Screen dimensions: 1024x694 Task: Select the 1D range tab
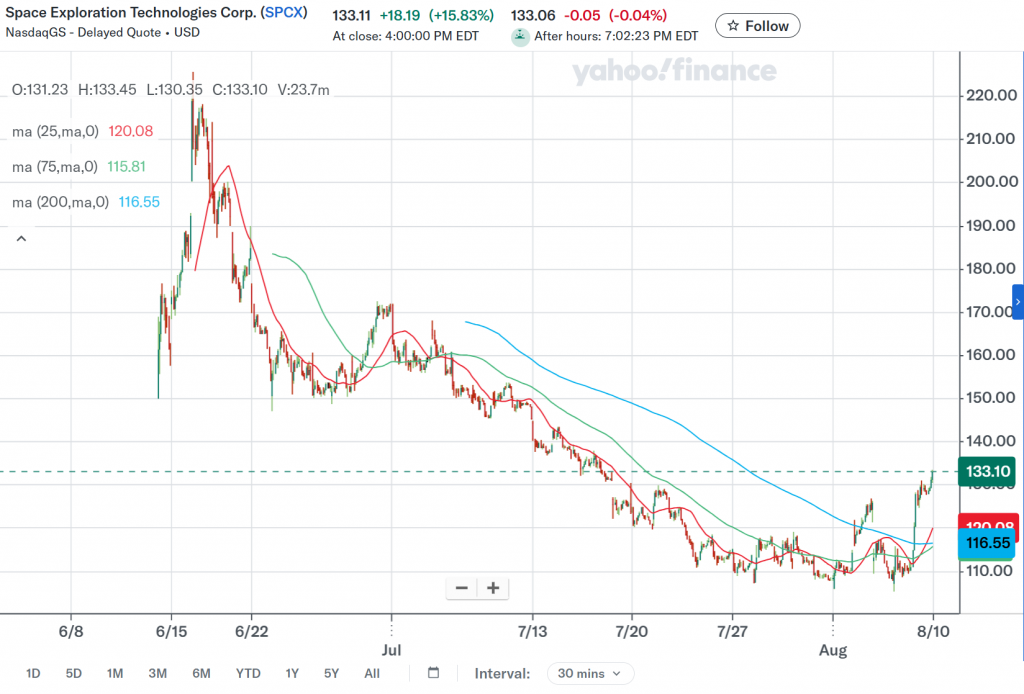coord(33,673)
